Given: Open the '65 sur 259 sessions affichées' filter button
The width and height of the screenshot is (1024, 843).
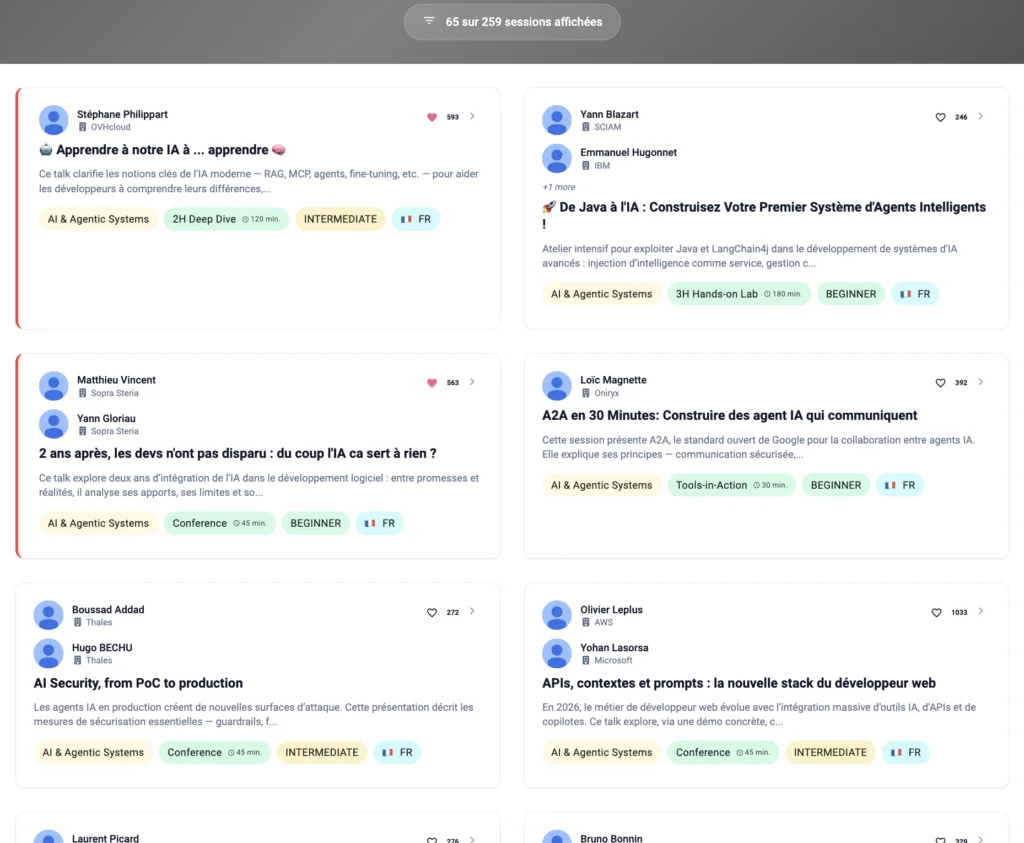Looking at the screenshot, I should point(512,22).
